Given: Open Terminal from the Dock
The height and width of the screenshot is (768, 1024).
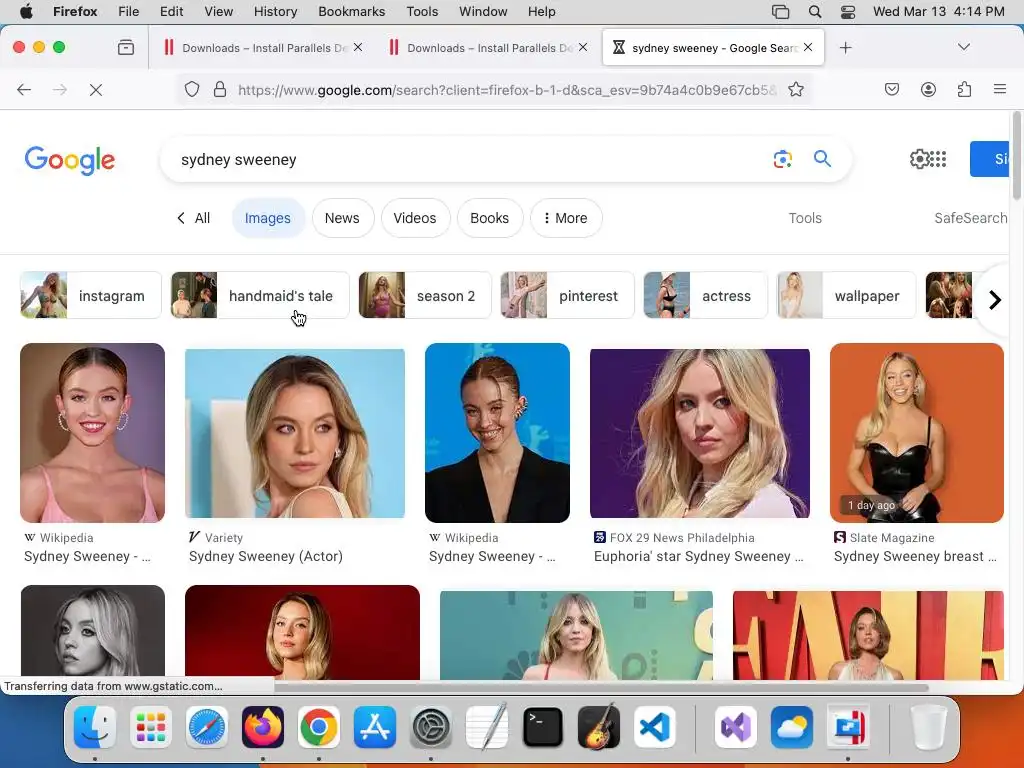Looking at the screenshot, I should 543,727.
